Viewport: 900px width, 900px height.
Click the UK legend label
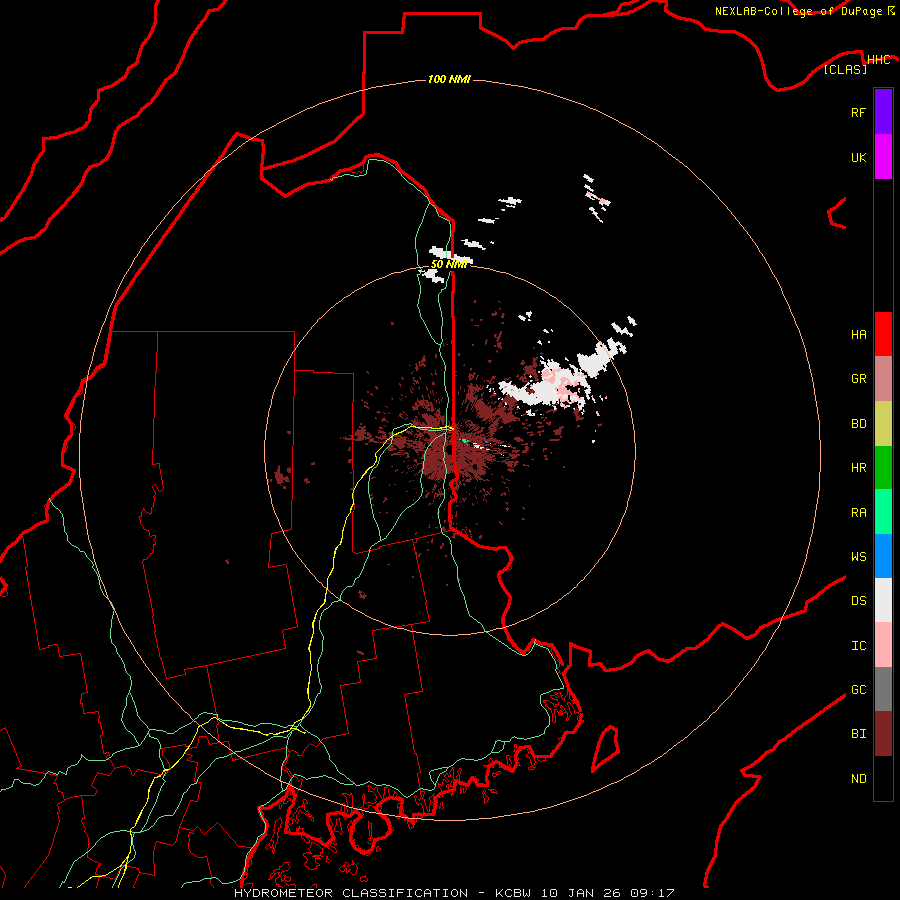coord(858,157)
